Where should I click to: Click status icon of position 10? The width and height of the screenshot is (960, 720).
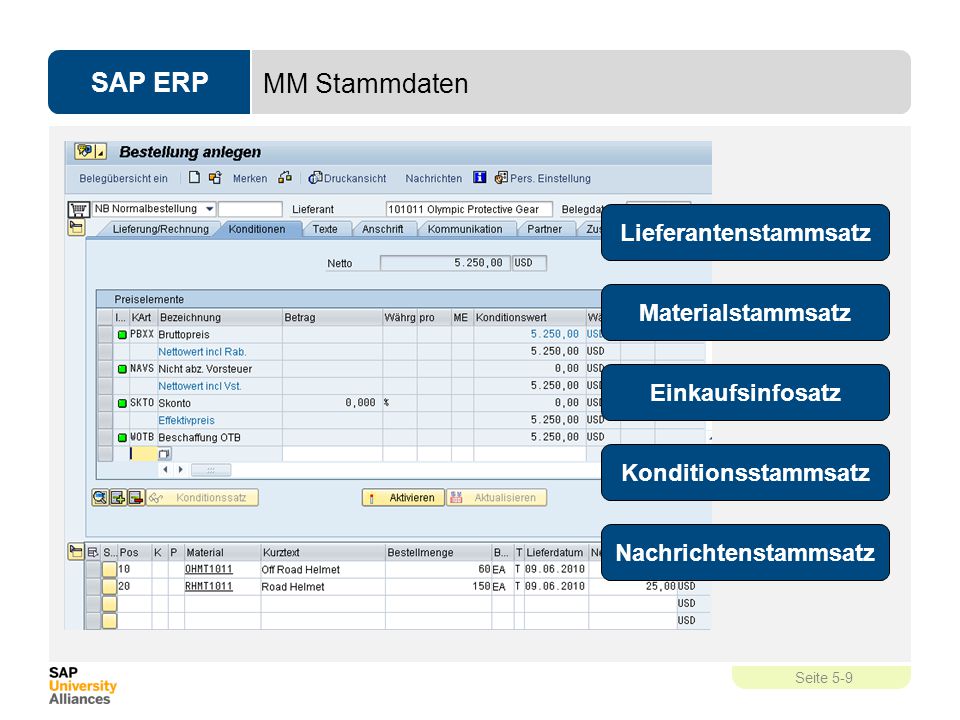pyautogui.click(x=109, y=569)
